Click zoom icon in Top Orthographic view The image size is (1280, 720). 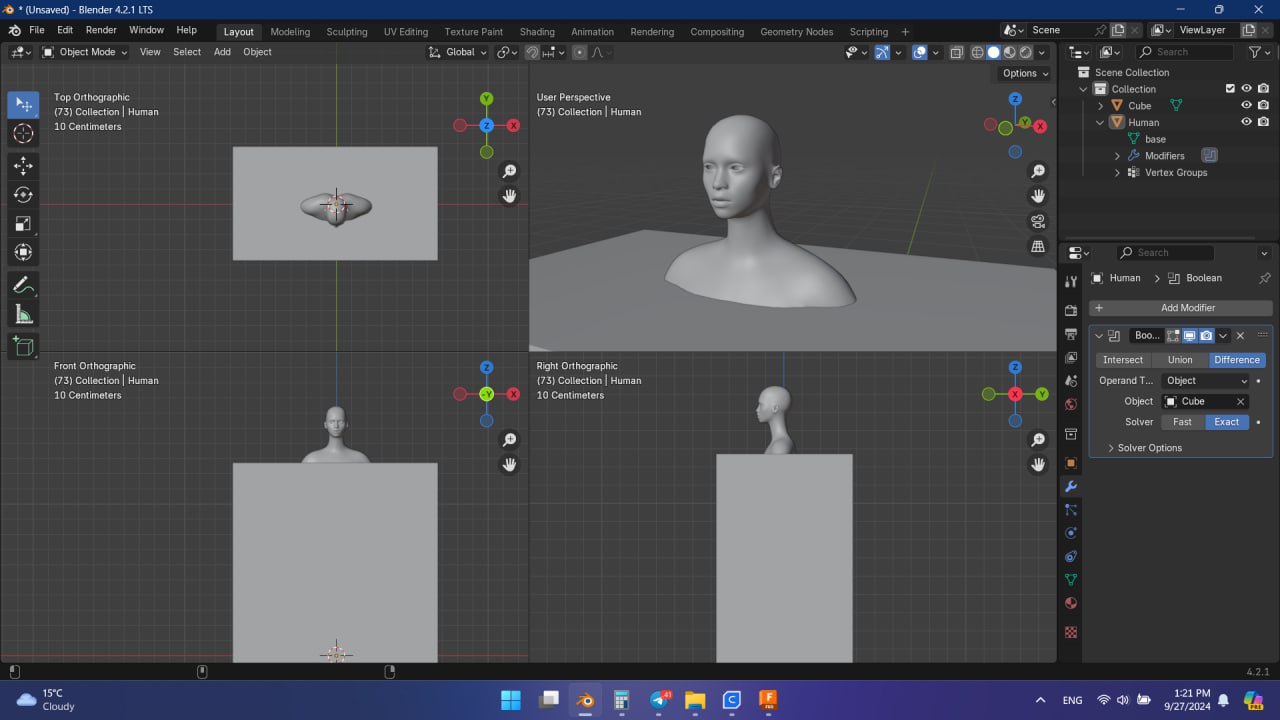(x=509, y=171)
